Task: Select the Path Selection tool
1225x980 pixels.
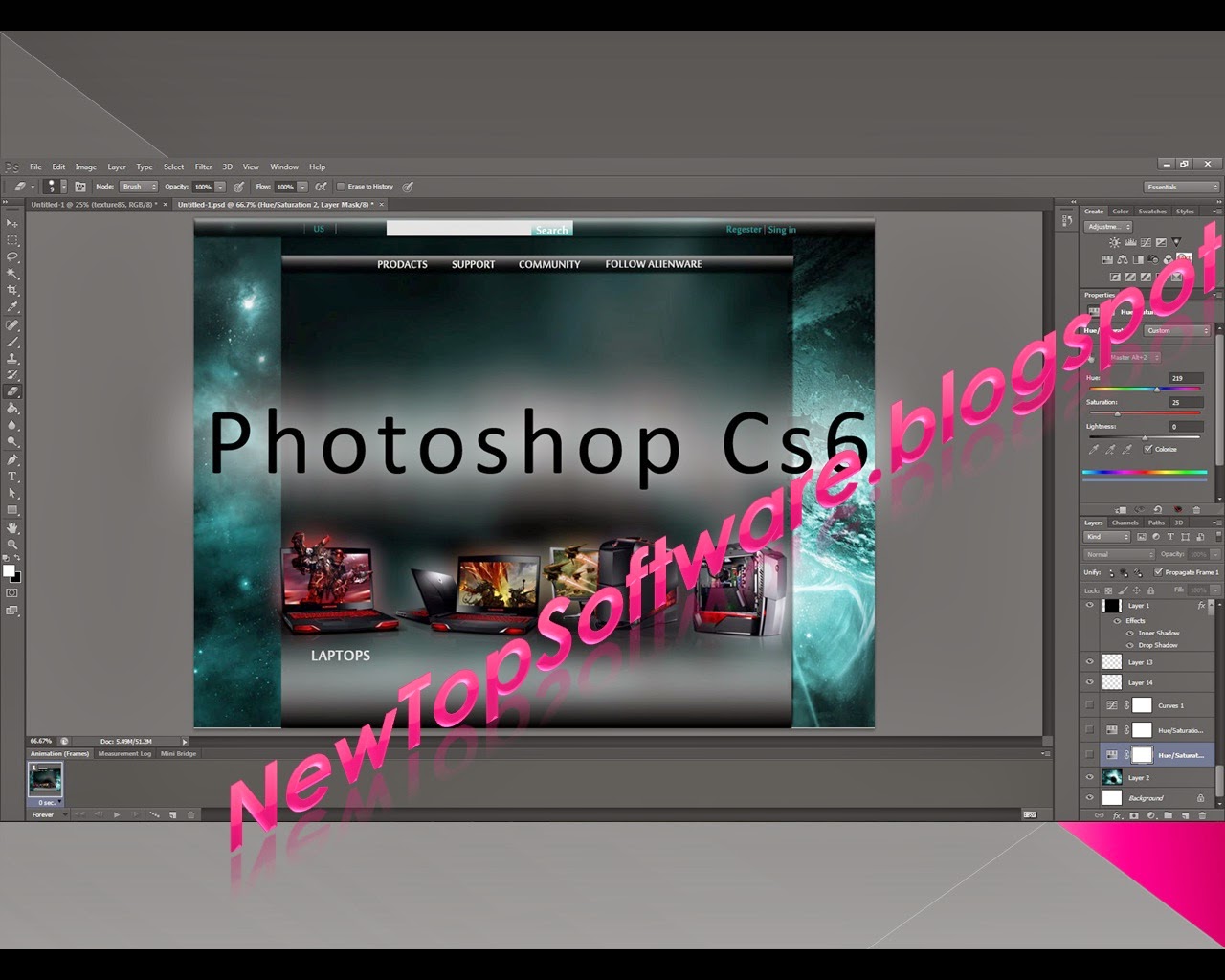Action: (12, 493)
